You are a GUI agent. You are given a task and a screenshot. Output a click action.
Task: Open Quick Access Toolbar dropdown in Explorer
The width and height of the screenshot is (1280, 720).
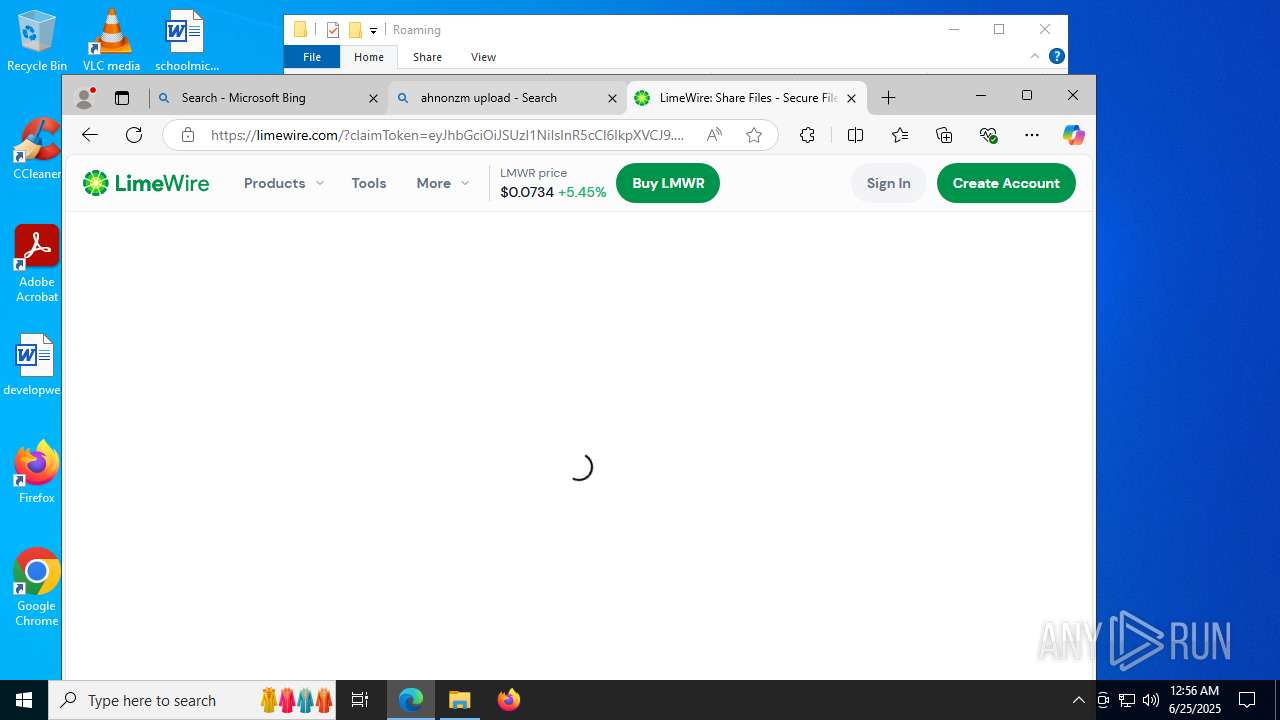click(373, 30)
